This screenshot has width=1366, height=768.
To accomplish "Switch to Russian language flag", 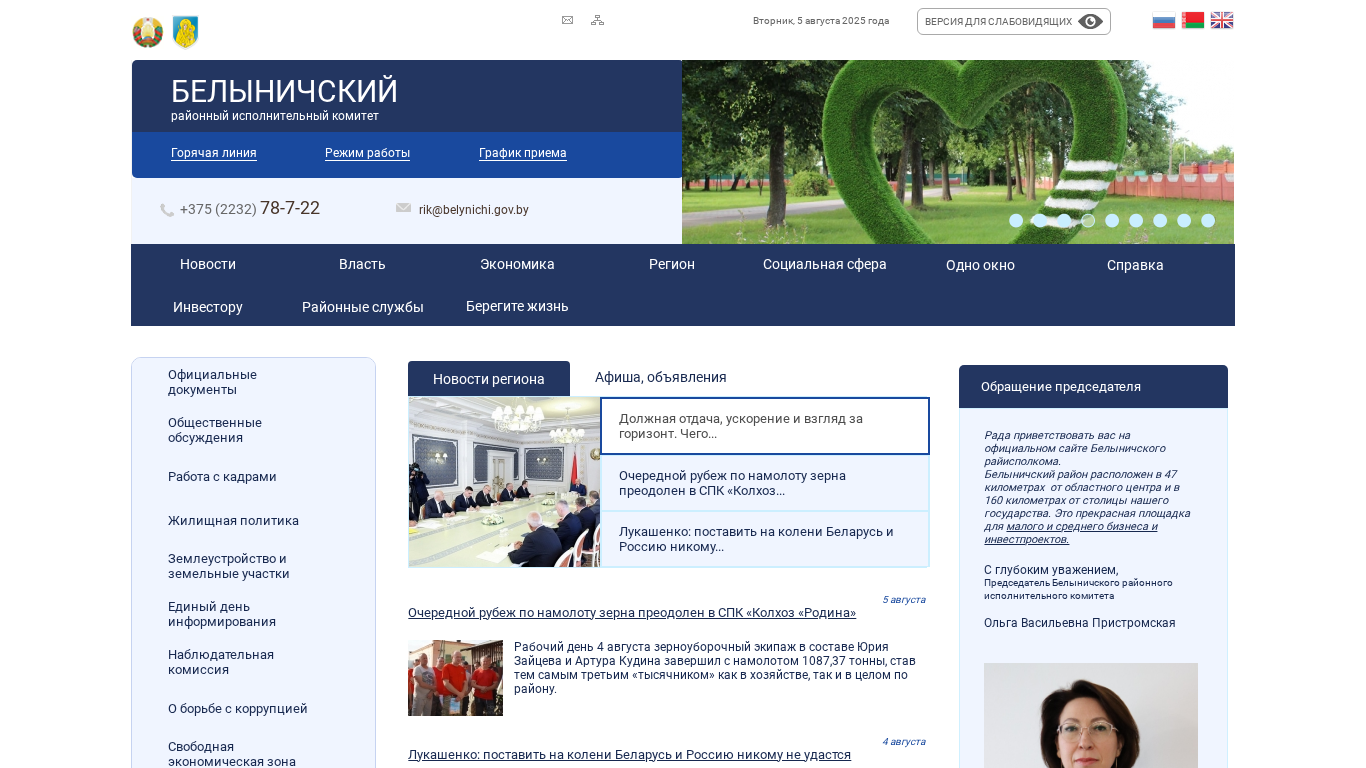I will (1164, 20).
